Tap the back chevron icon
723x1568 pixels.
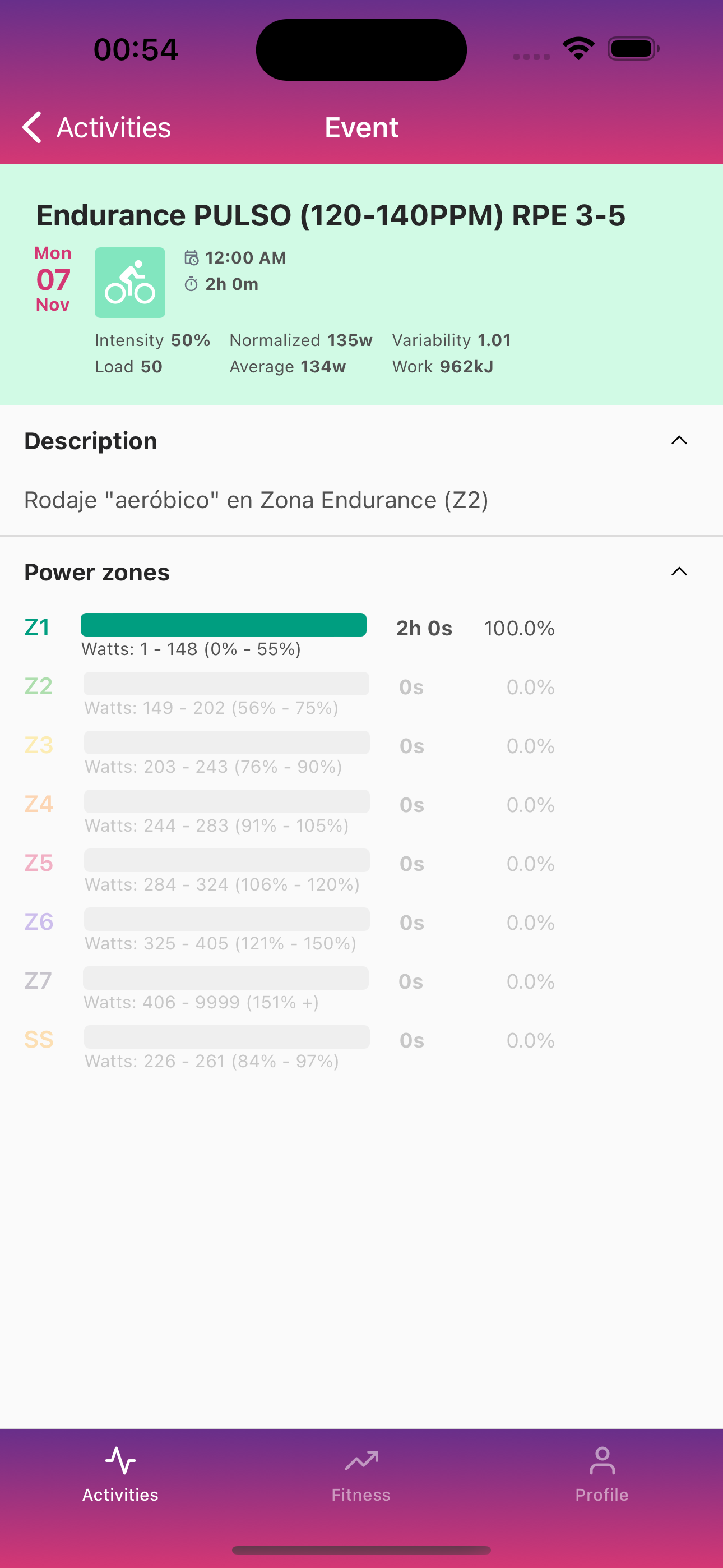(x=31, y=127)
